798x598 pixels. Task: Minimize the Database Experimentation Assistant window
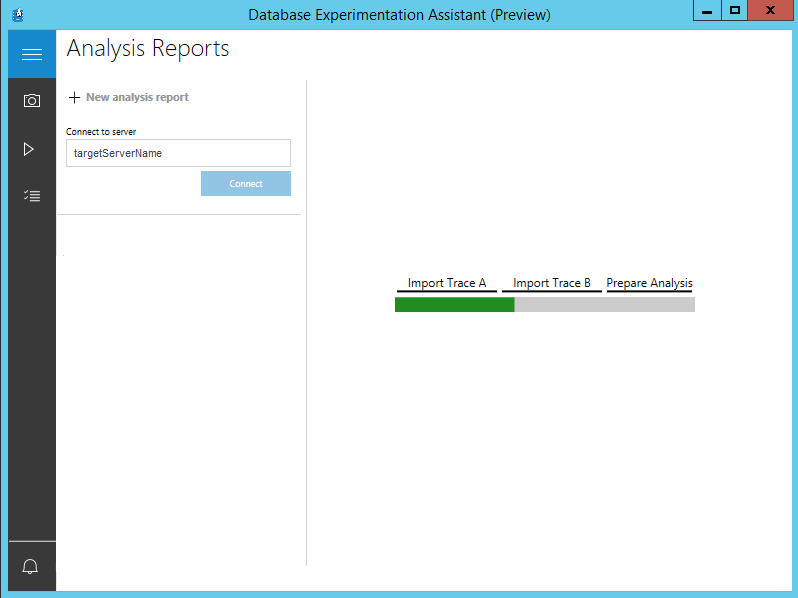pos(707,10)
